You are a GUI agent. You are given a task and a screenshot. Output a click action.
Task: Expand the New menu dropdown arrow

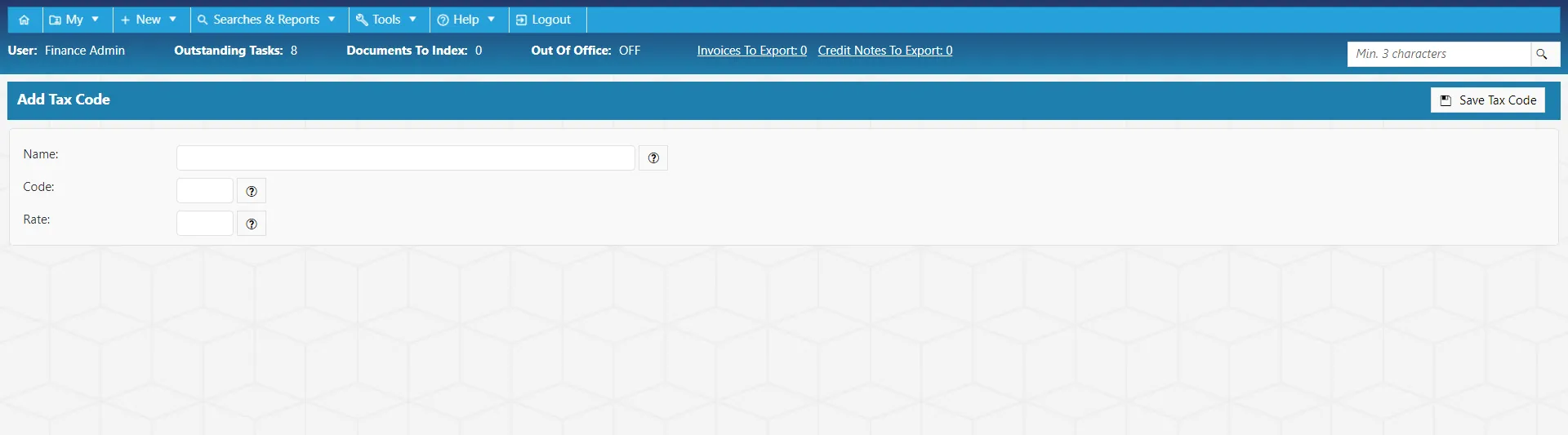click(172, 20)
